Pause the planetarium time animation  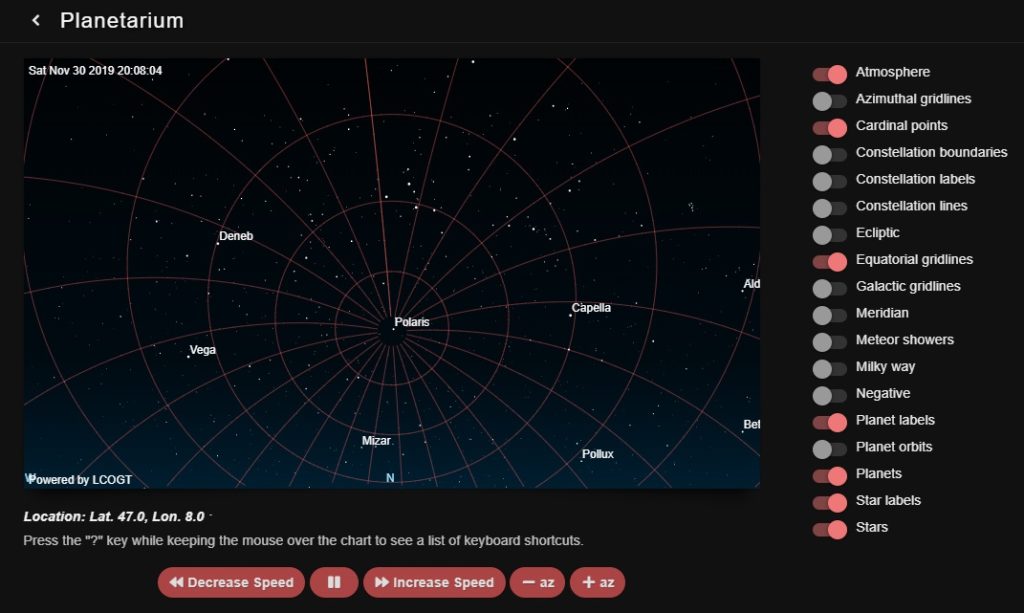pos(334,582)
